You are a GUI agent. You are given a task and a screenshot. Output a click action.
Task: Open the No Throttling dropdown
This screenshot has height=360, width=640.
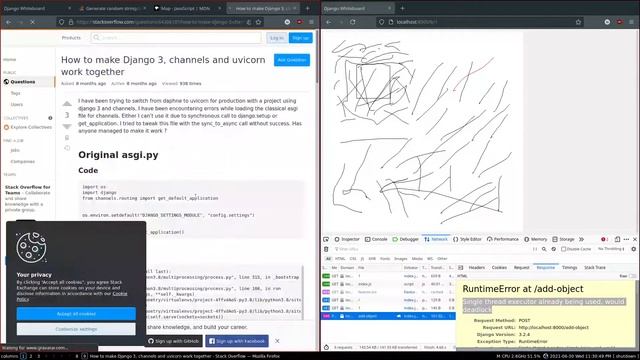click(611, 249)
